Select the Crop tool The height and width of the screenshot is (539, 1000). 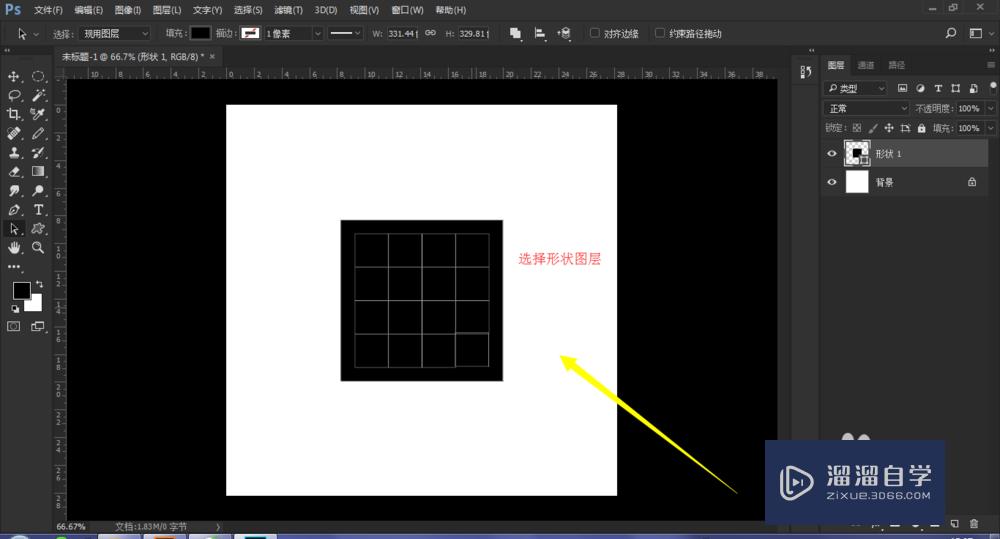[13, 114]
